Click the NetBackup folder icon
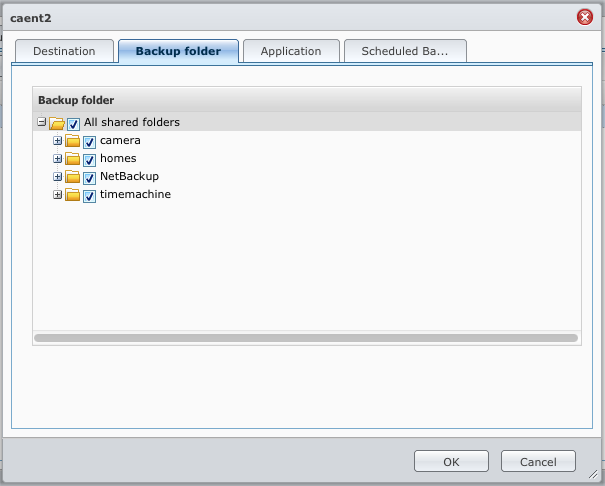 (73, 177)
